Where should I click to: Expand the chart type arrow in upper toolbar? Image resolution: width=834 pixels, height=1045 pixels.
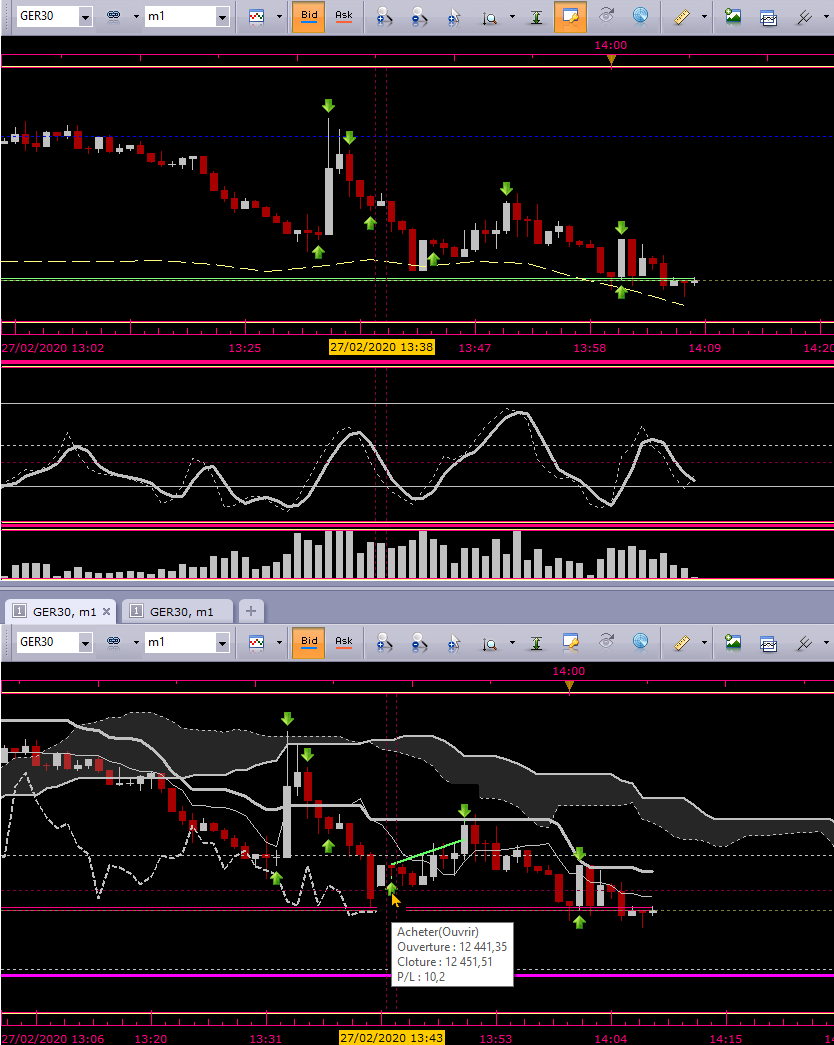tap(279, 17)
